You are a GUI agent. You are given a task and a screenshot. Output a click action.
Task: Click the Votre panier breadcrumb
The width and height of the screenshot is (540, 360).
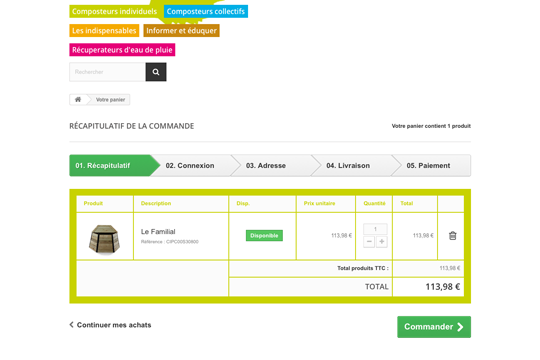coord(110,100)
